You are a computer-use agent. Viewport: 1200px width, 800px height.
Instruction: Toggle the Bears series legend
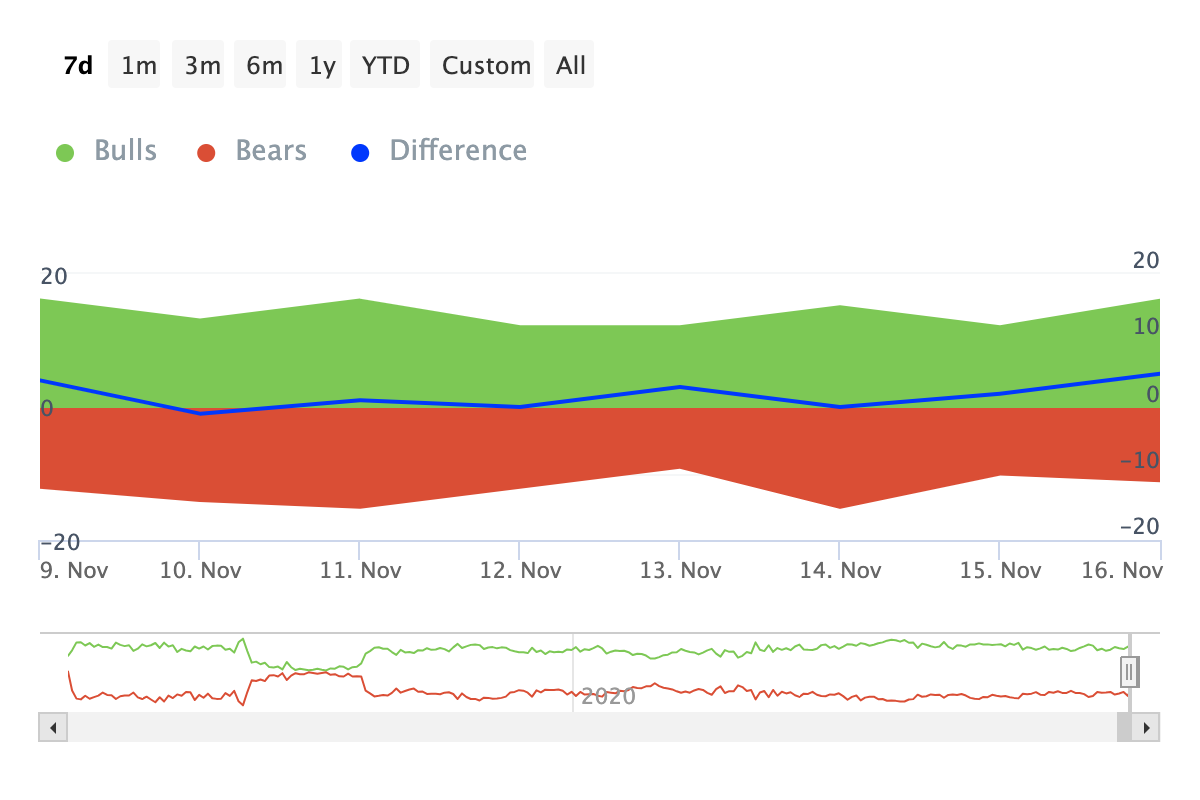tap(252, 151)
